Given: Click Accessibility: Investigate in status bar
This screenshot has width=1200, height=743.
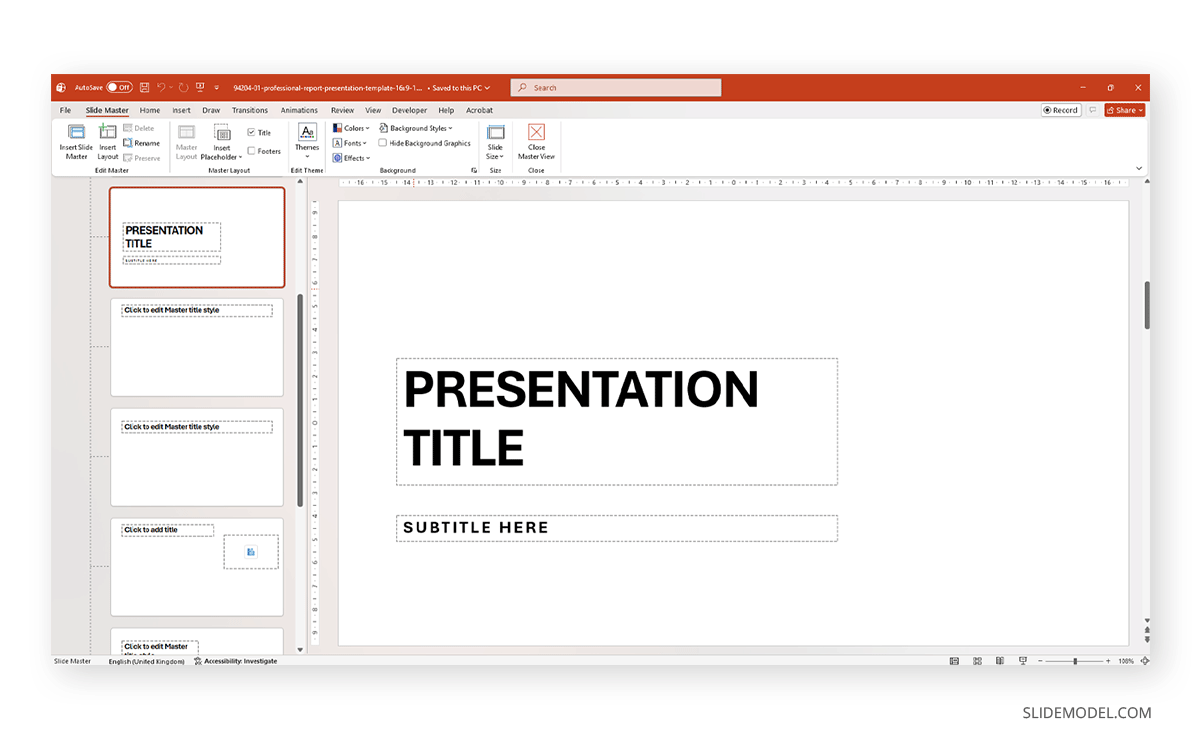Looking at the screenshot, I should (x=236, y=661).
